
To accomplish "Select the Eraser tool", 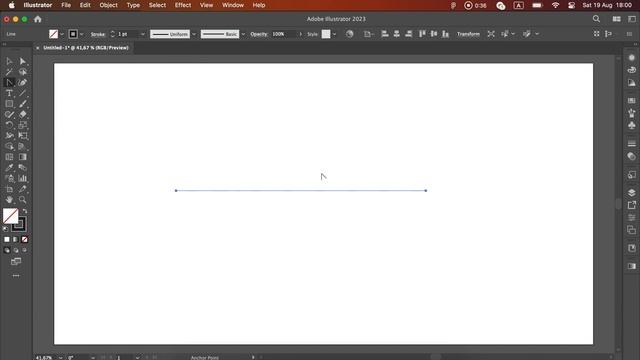I will pyautogui.click(x=23, y=114).
